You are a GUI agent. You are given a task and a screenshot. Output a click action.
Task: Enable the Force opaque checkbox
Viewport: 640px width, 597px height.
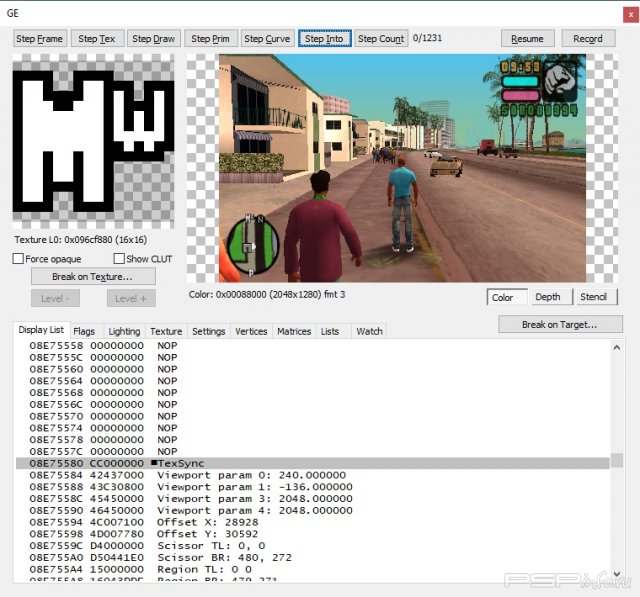pyautogui.click(x=19, y=259)
